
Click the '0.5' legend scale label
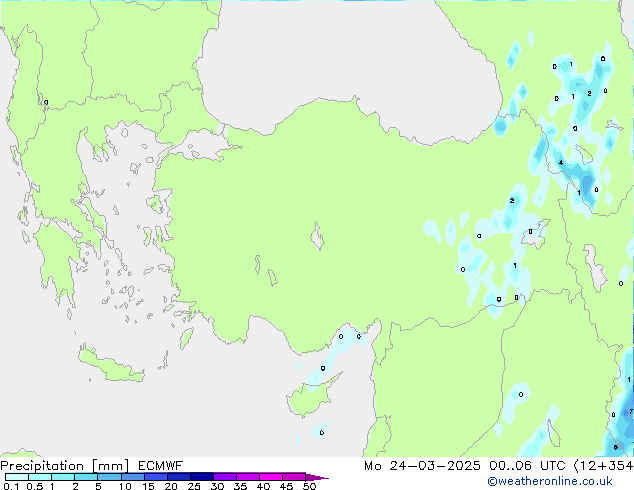[x=35, y=486]
